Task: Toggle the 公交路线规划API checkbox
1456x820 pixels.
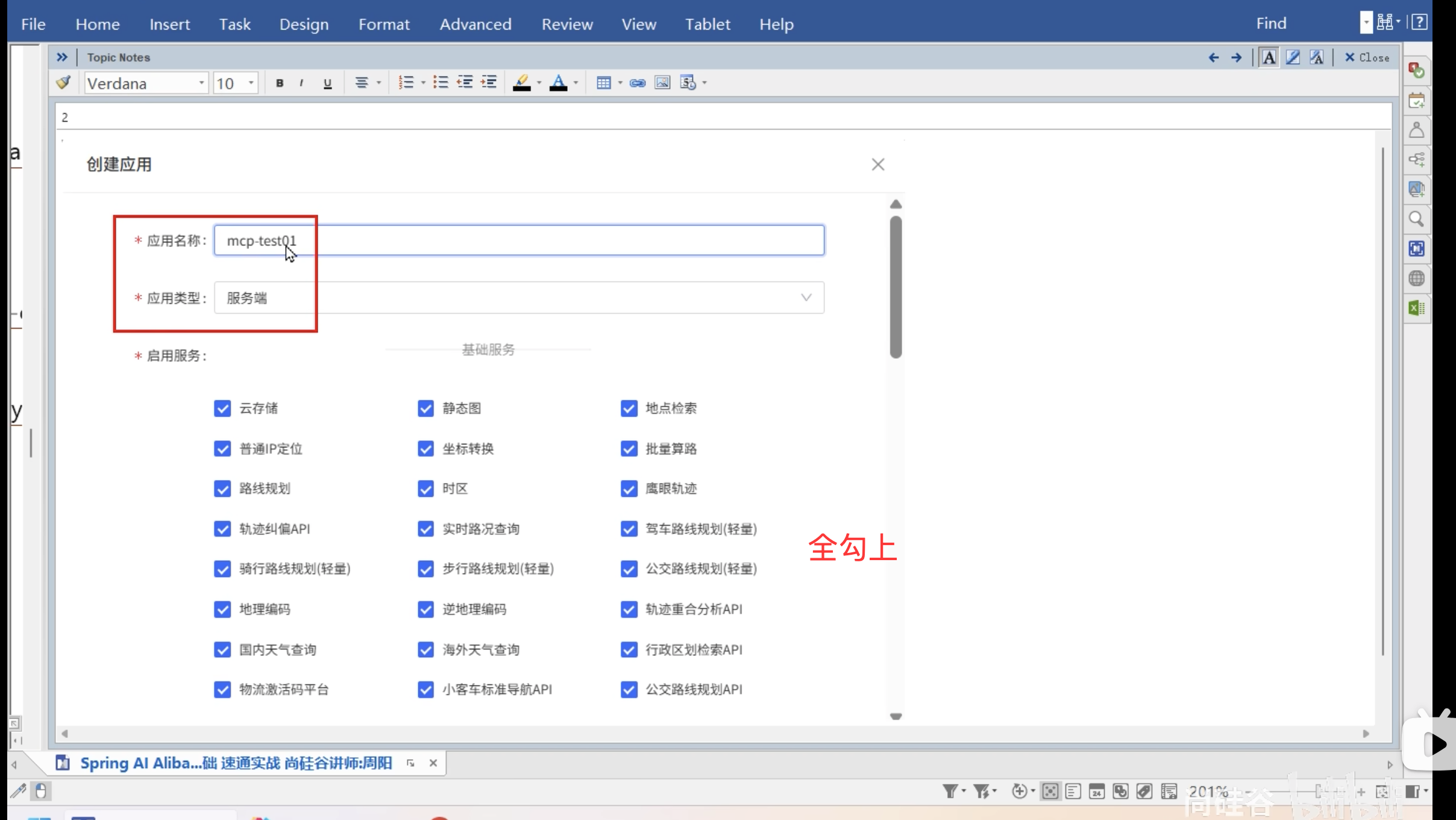Action: click(629, 689)
